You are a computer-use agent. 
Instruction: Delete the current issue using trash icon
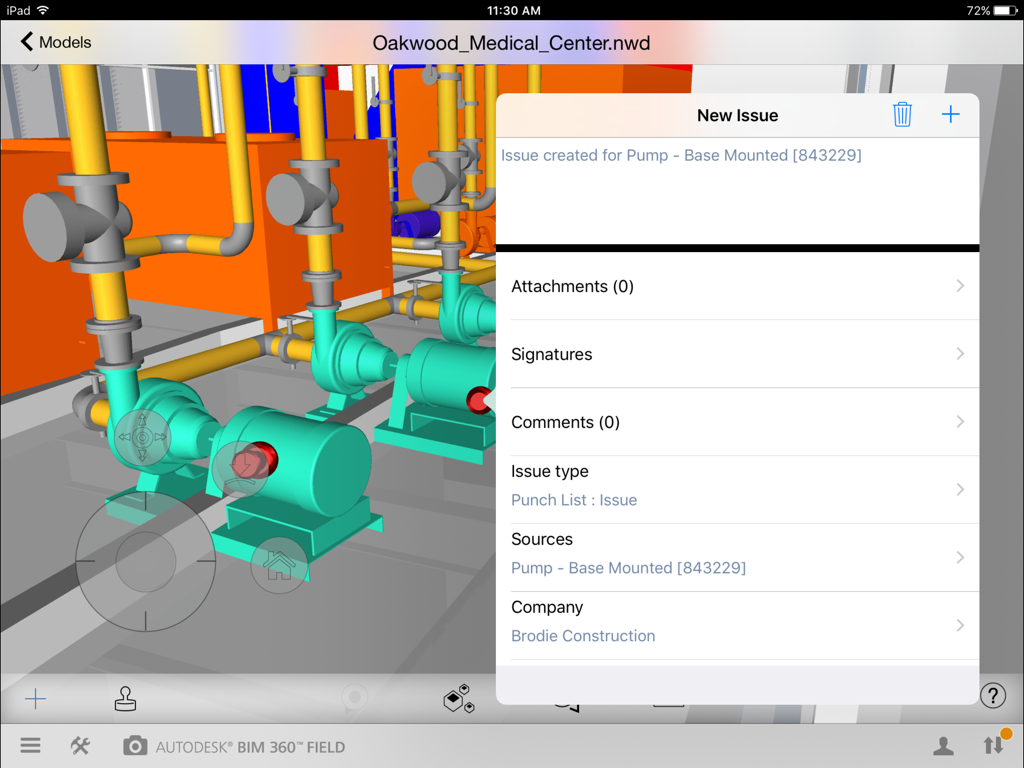[902, 114]
